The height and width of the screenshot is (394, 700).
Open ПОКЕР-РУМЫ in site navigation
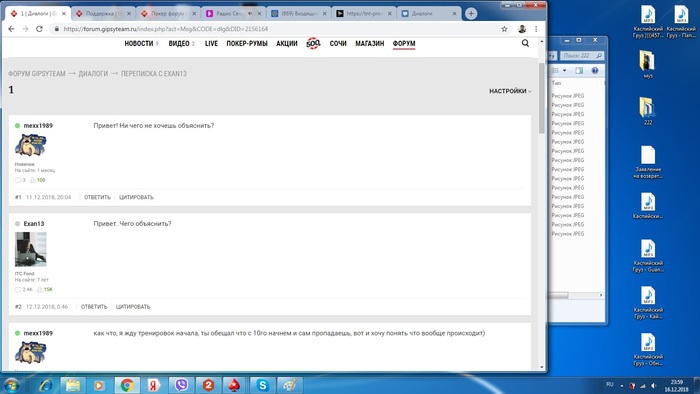[x=247, y=43]
